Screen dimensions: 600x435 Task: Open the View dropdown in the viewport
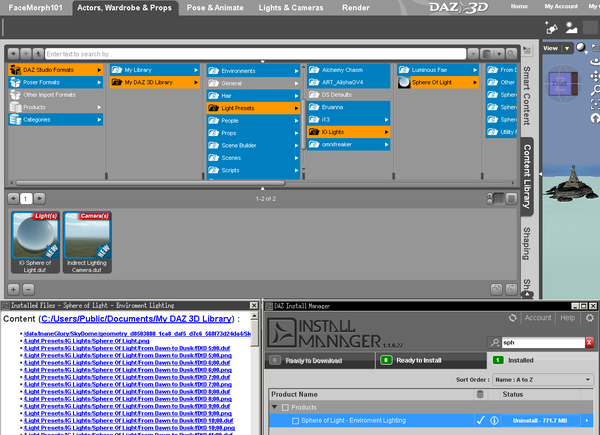point(557,48)
